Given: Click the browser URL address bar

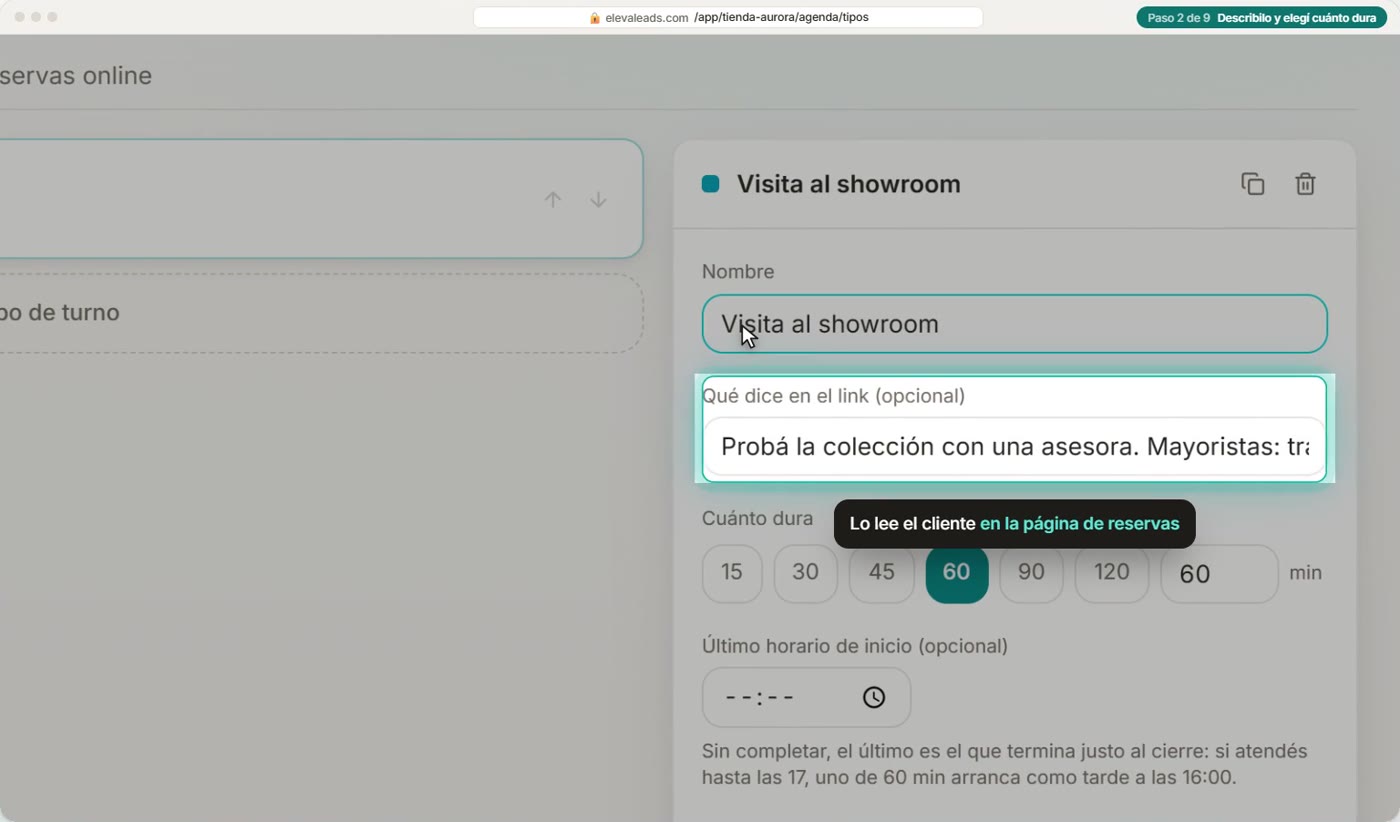Looking at the screenshot, I should pos(728,18).
